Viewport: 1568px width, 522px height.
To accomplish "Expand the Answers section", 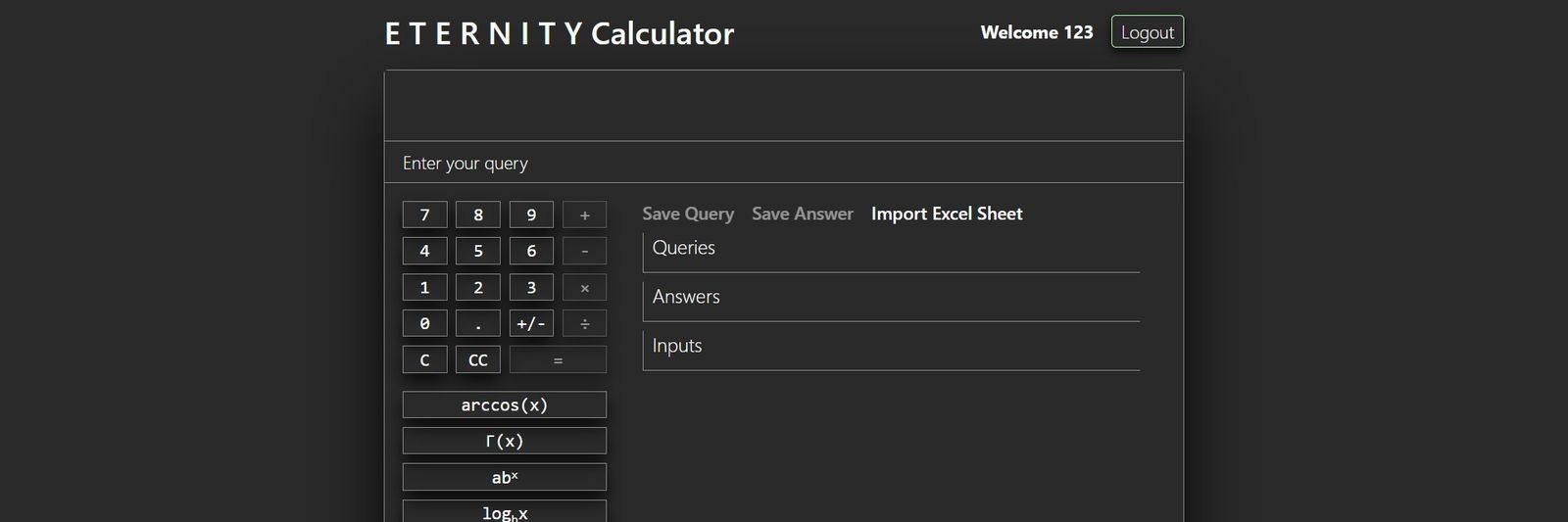I will point(890,298).
